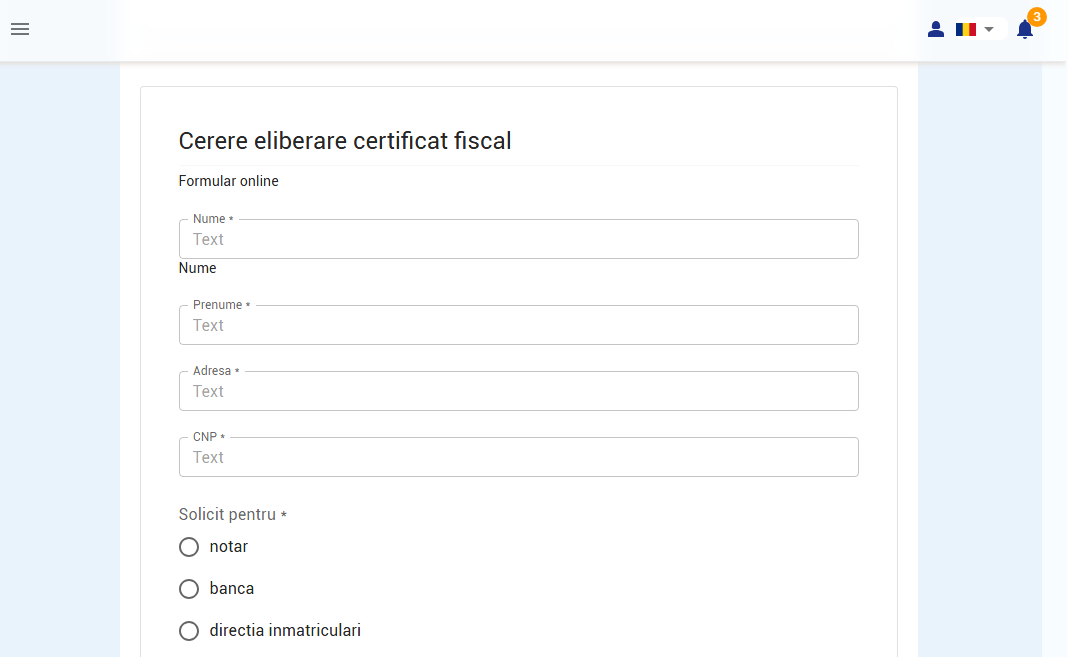
Task: Click the orange notification badge showing 3
Action: (x=1037, y=17)
